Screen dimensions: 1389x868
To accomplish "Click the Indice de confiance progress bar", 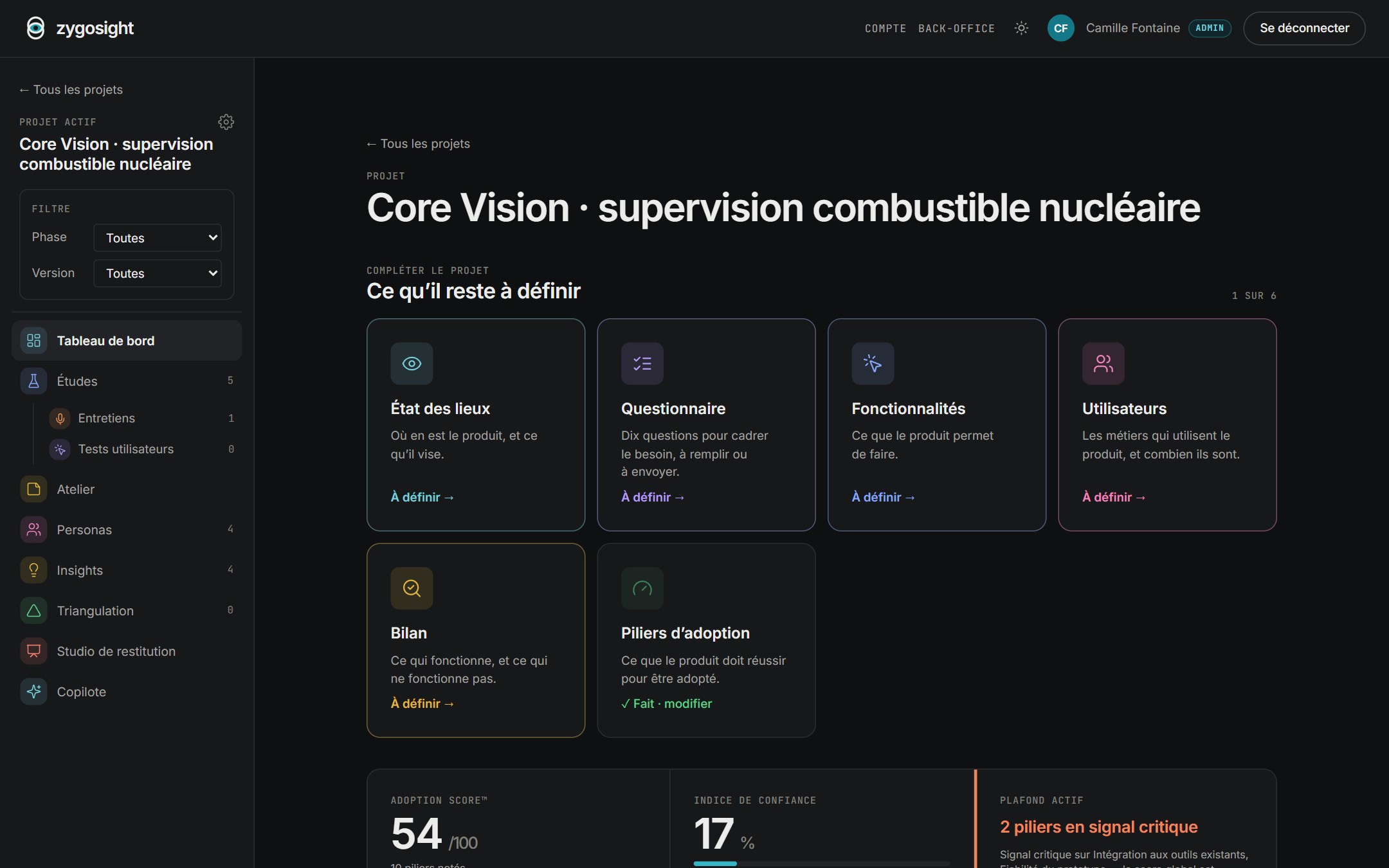I will click(x=821, y=863).
